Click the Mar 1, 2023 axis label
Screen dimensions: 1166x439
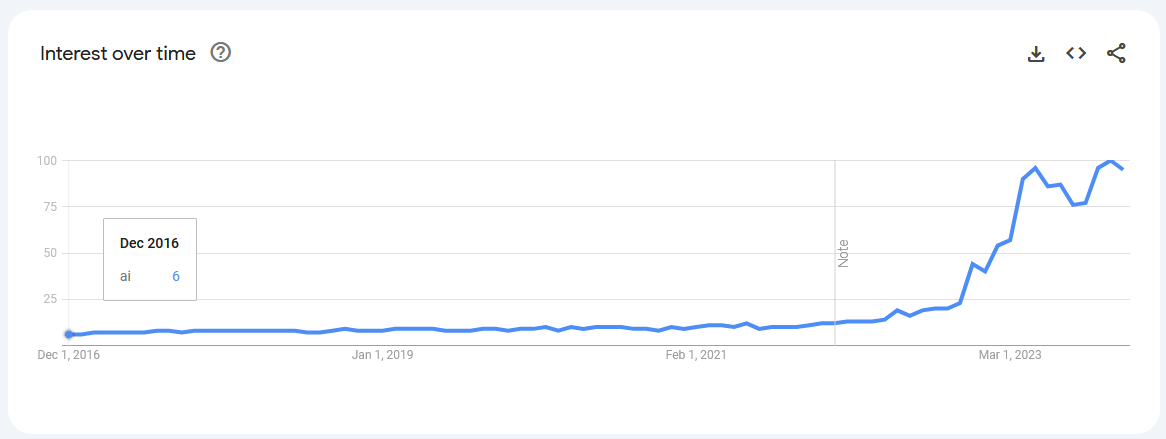tap(1009, 355)
